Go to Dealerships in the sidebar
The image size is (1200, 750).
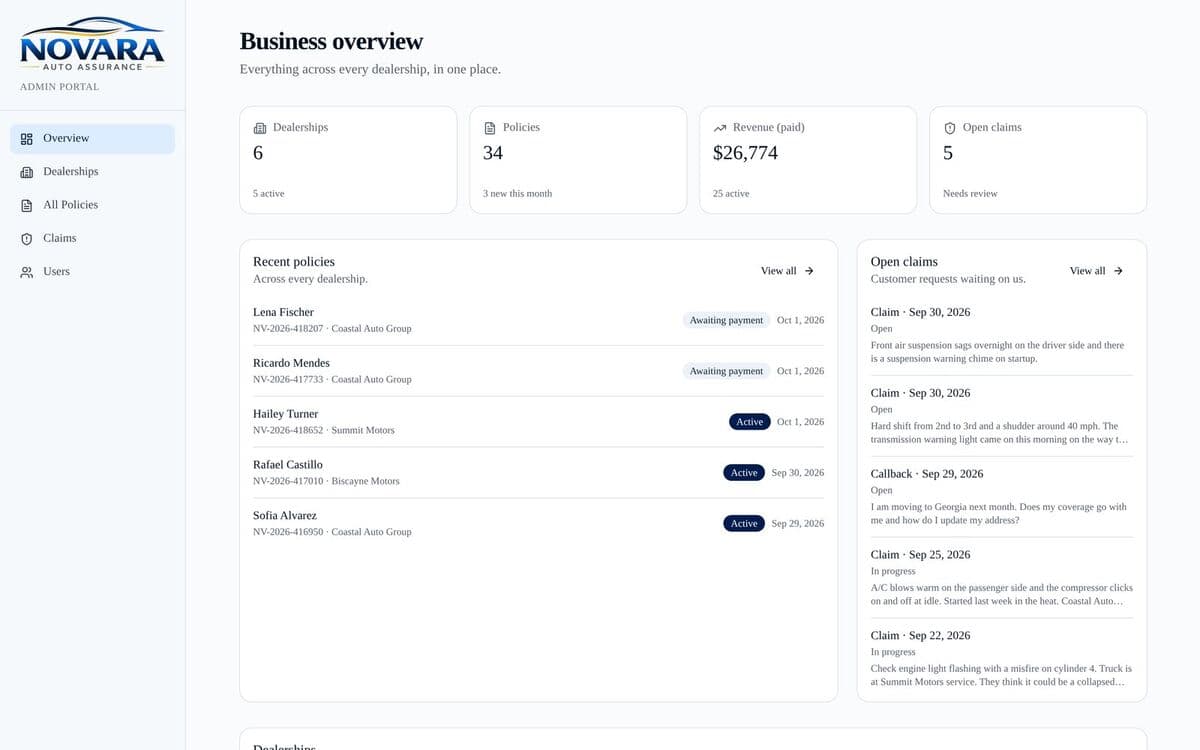(x=92, y=172)
